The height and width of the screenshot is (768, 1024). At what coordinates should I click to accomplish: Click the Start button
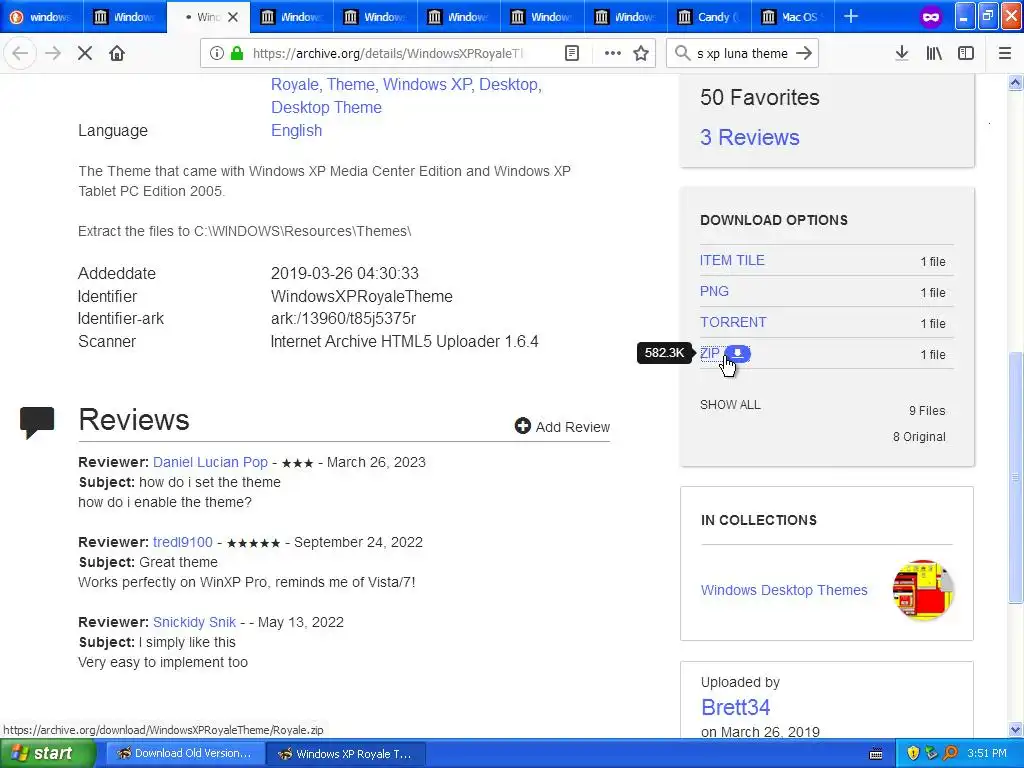48,753
